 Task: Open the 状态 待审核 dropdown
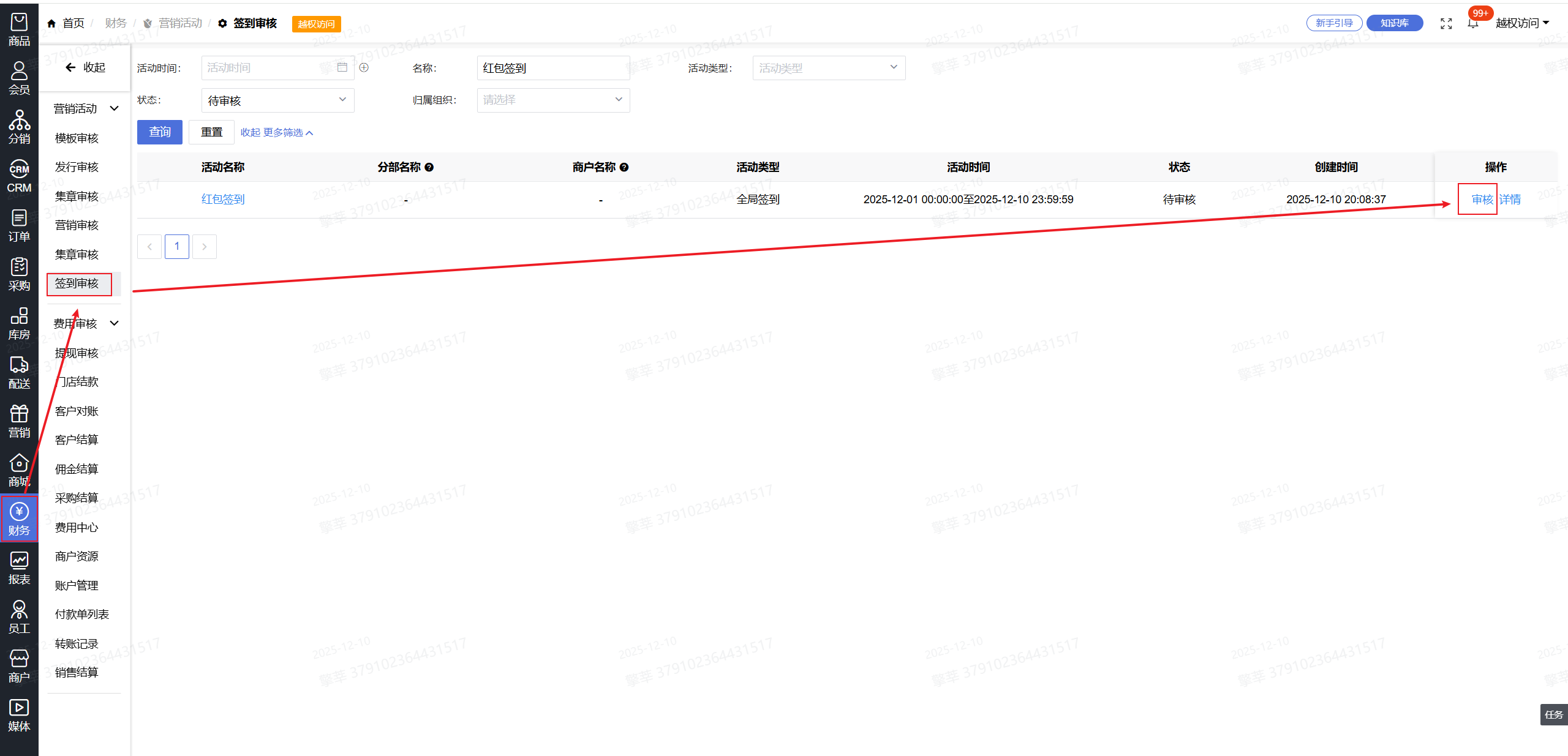pos(277,100)
